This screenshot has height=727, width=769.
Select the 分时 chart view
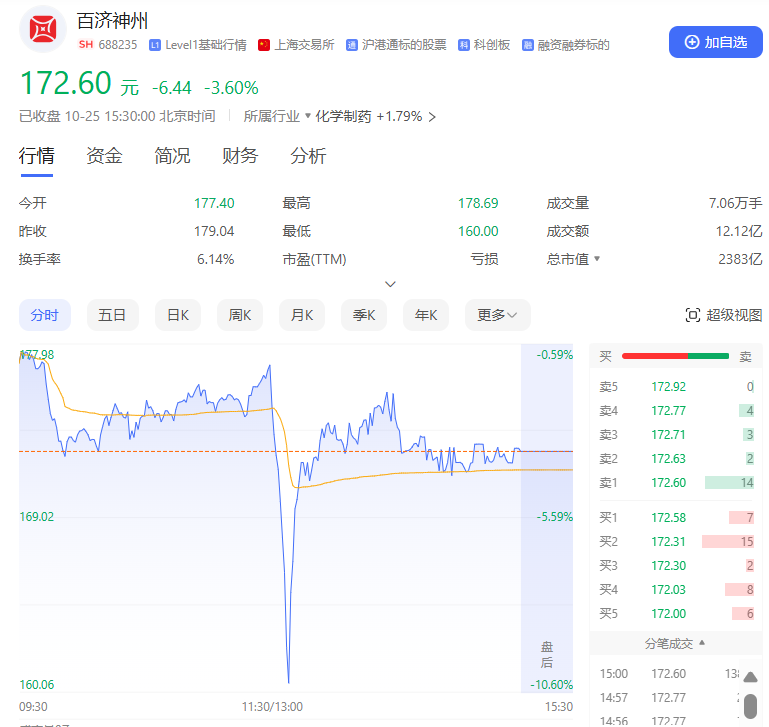pyautogui.click(x=45, y=315)
